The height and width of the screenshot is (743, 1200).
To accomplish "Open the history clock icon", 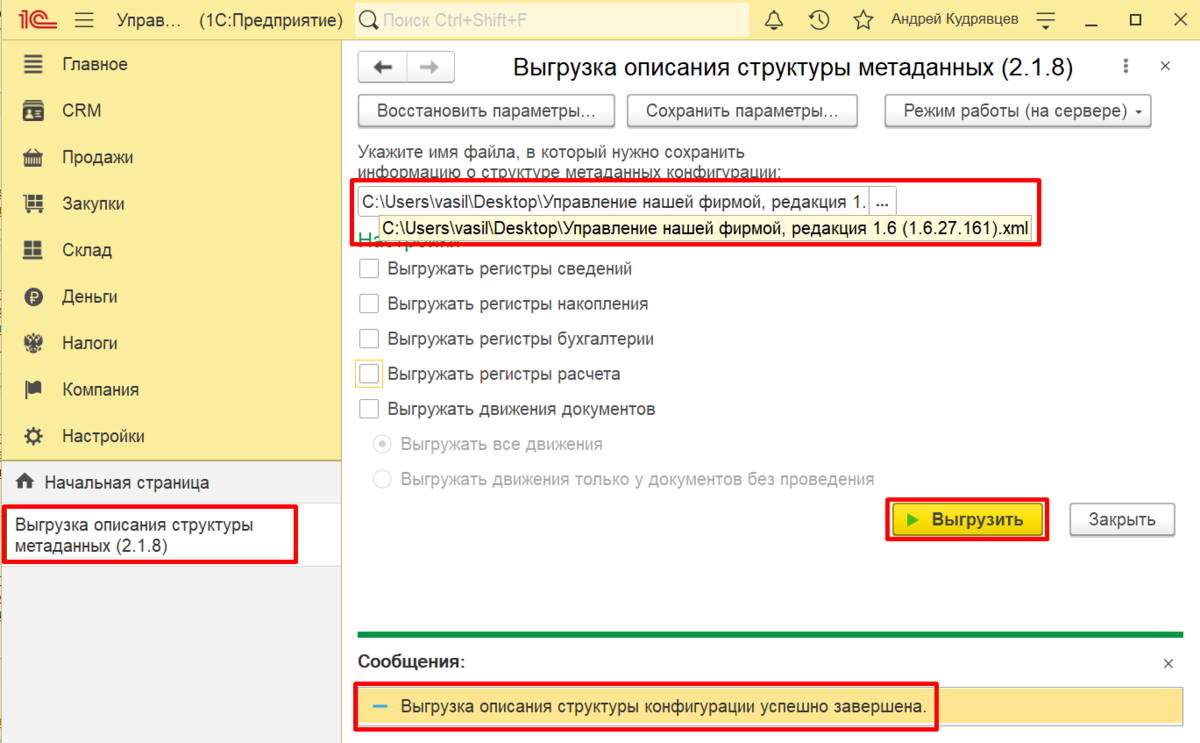I will click(818, 19).
